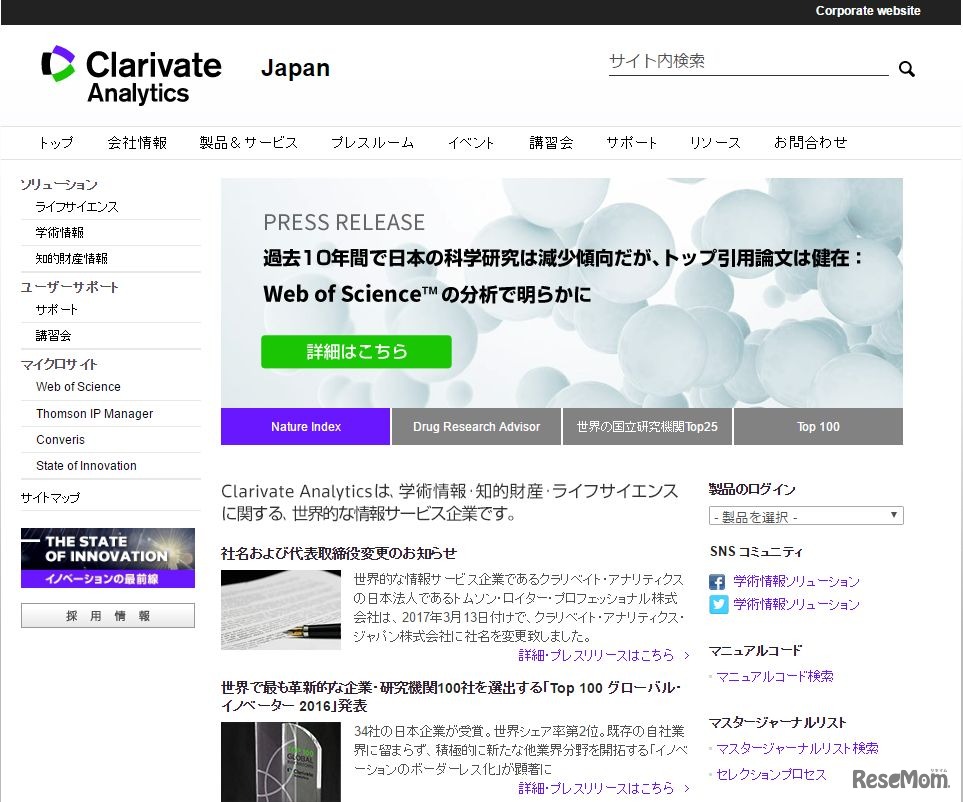Switch to the Top 100 banner tab
This screenshot has height=802, width=963.
point(818,426)
